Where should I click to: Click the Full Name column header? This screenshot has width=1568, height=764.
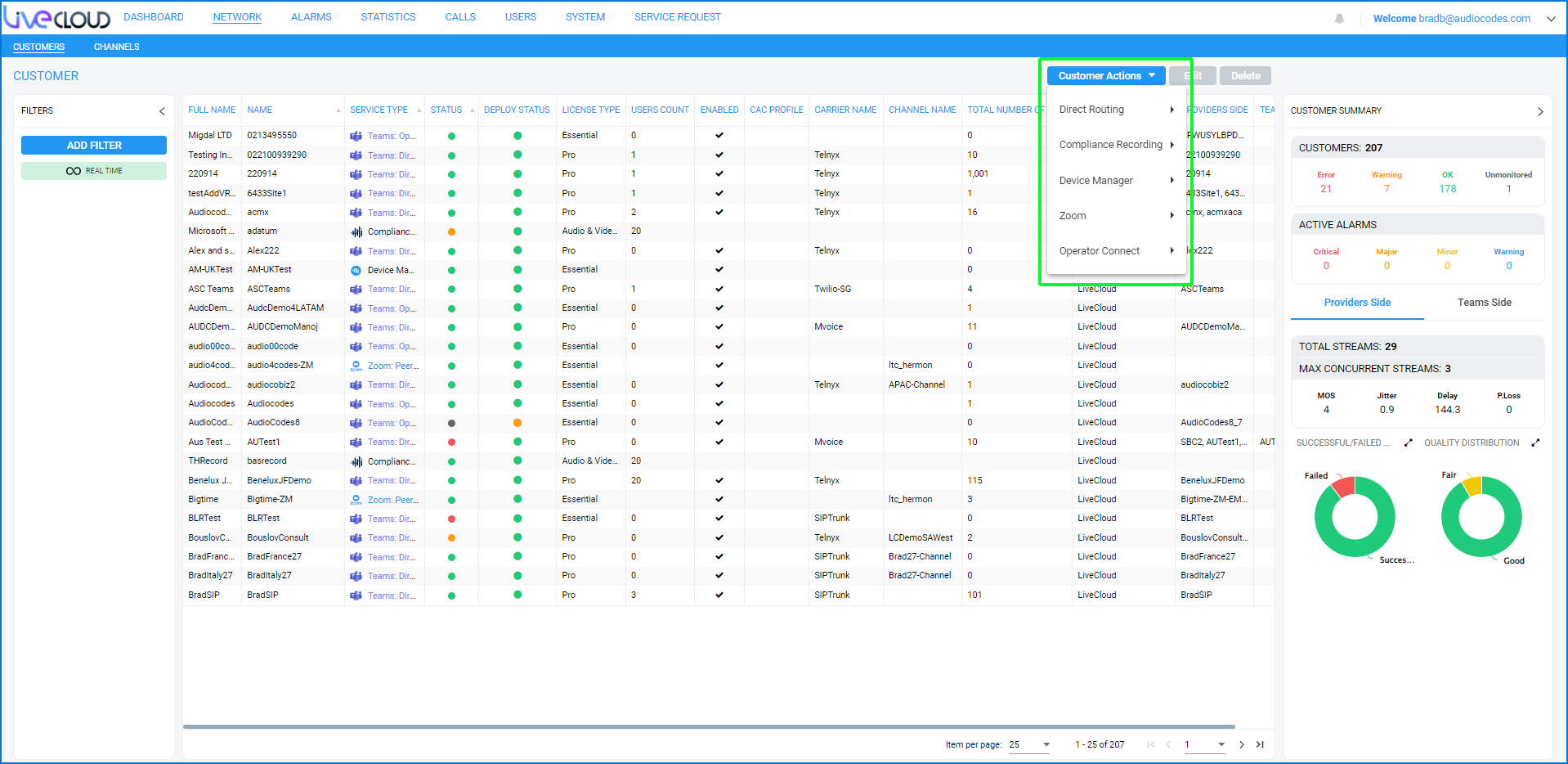pos(212,110)
